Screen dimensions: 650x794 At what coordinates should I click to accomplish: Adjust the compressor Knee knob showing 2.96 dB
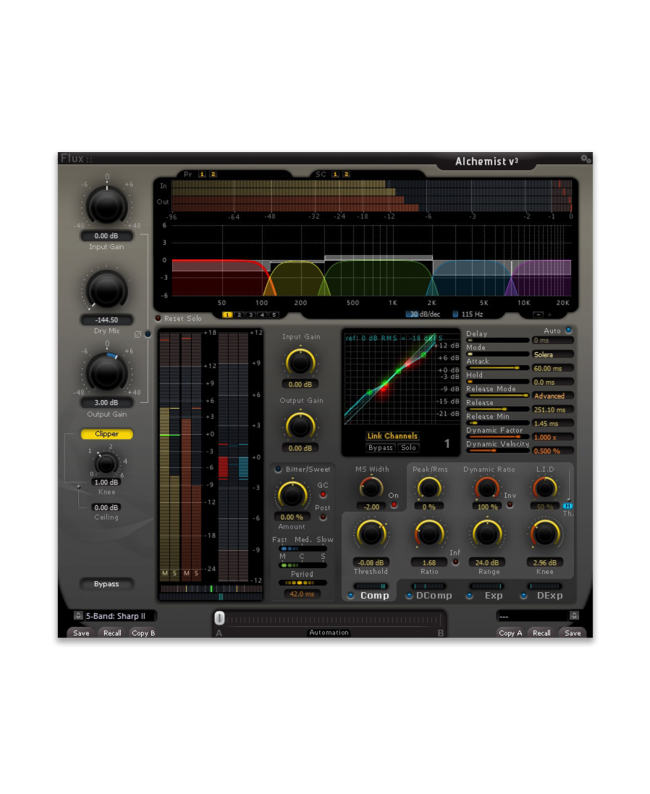pyautogui.click(x=545, y=534)
